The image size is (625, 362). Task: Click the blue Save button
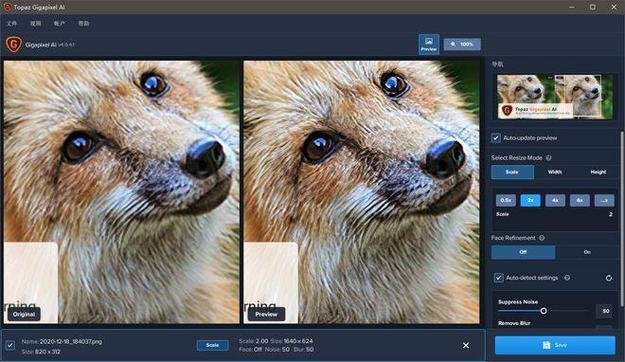point(555,345)
